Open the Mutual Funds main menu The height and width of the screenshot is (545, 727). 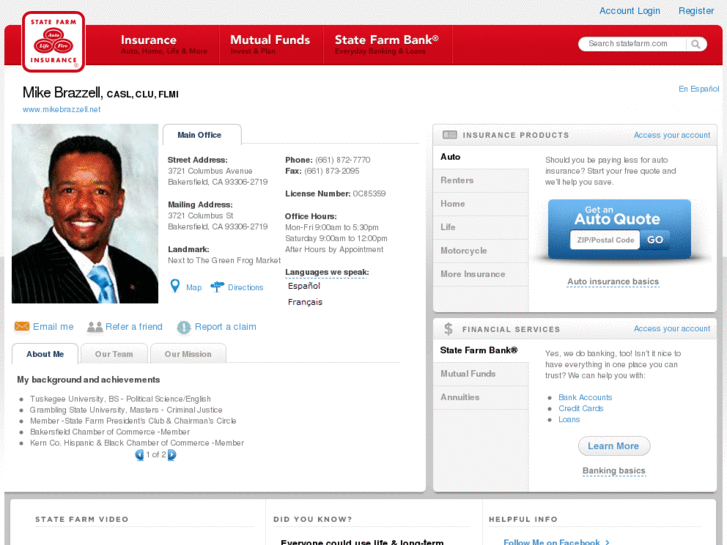pos(271,45)
